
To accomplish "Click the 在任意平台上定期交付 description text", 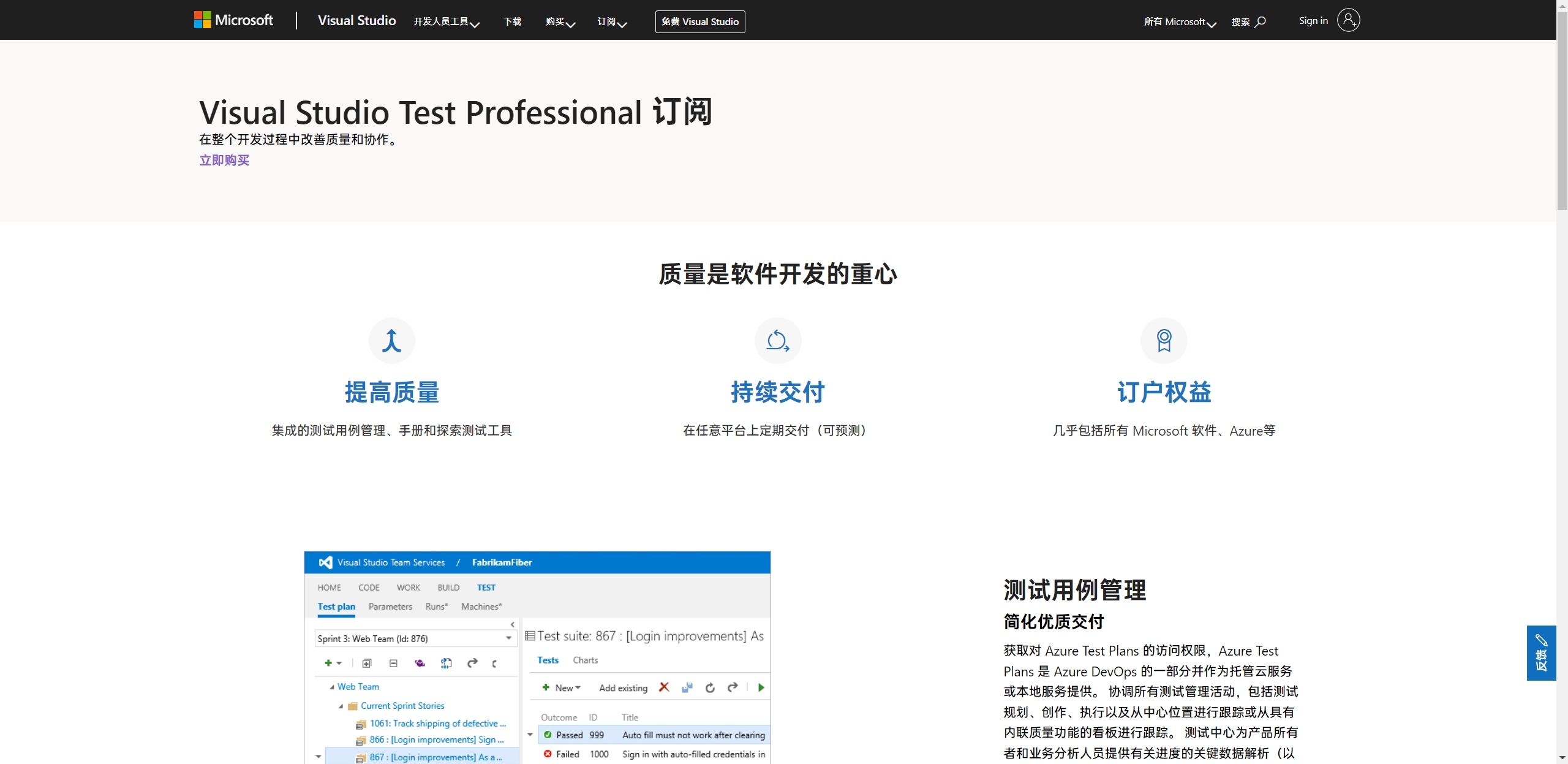I will (x=778, y=431).
